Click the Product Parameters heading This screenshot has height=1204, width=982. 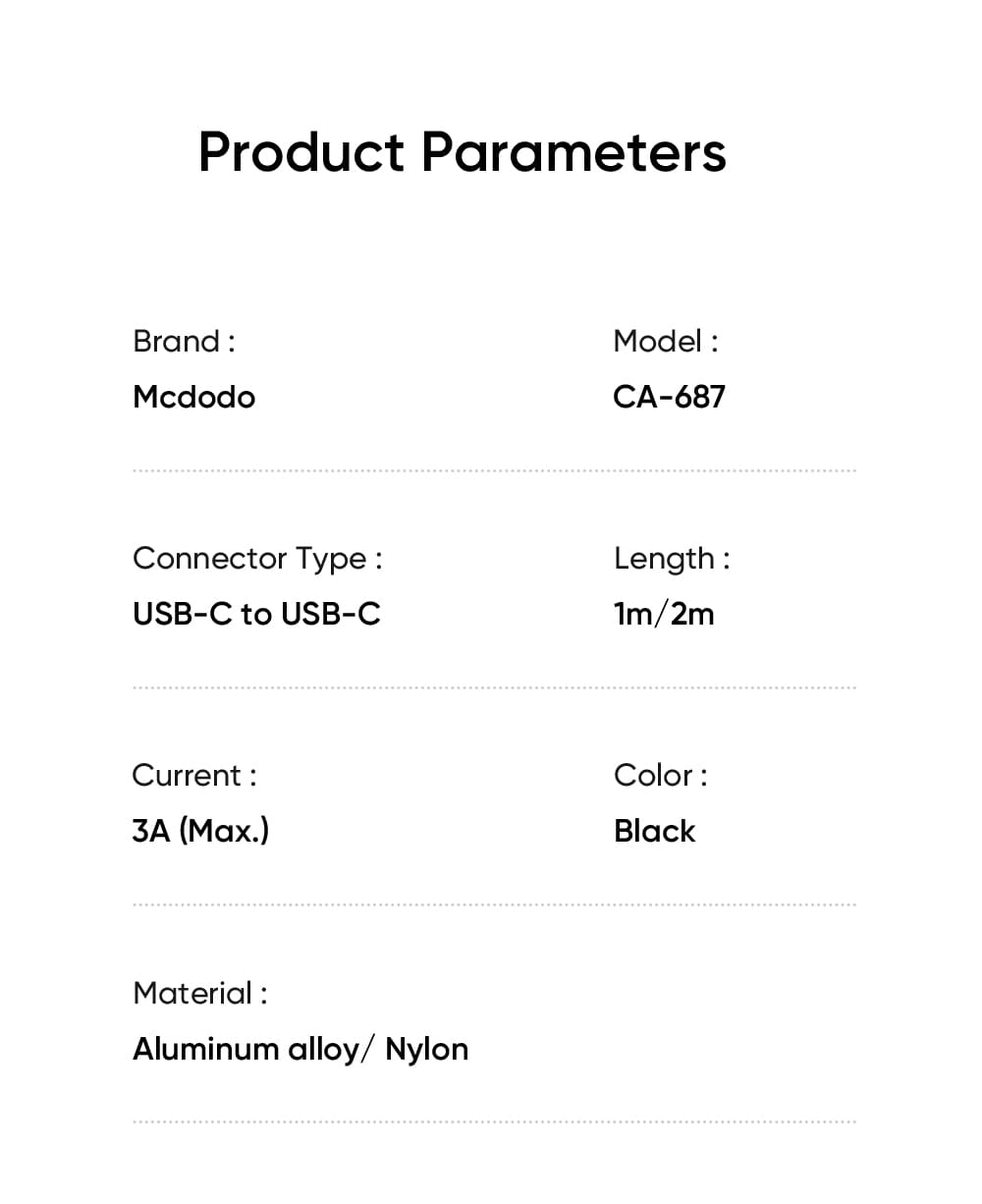point(463,152)
